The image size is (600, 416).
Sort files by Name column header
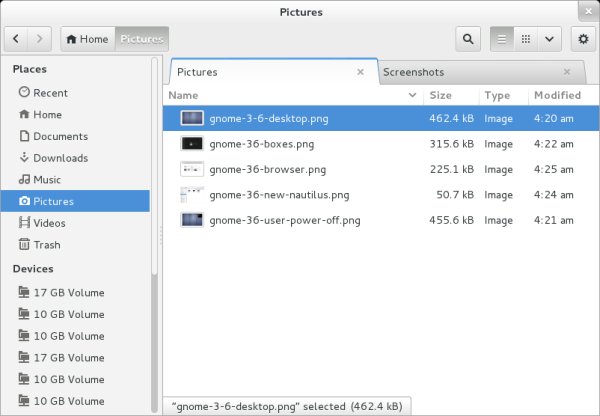[x=184, y=95]
